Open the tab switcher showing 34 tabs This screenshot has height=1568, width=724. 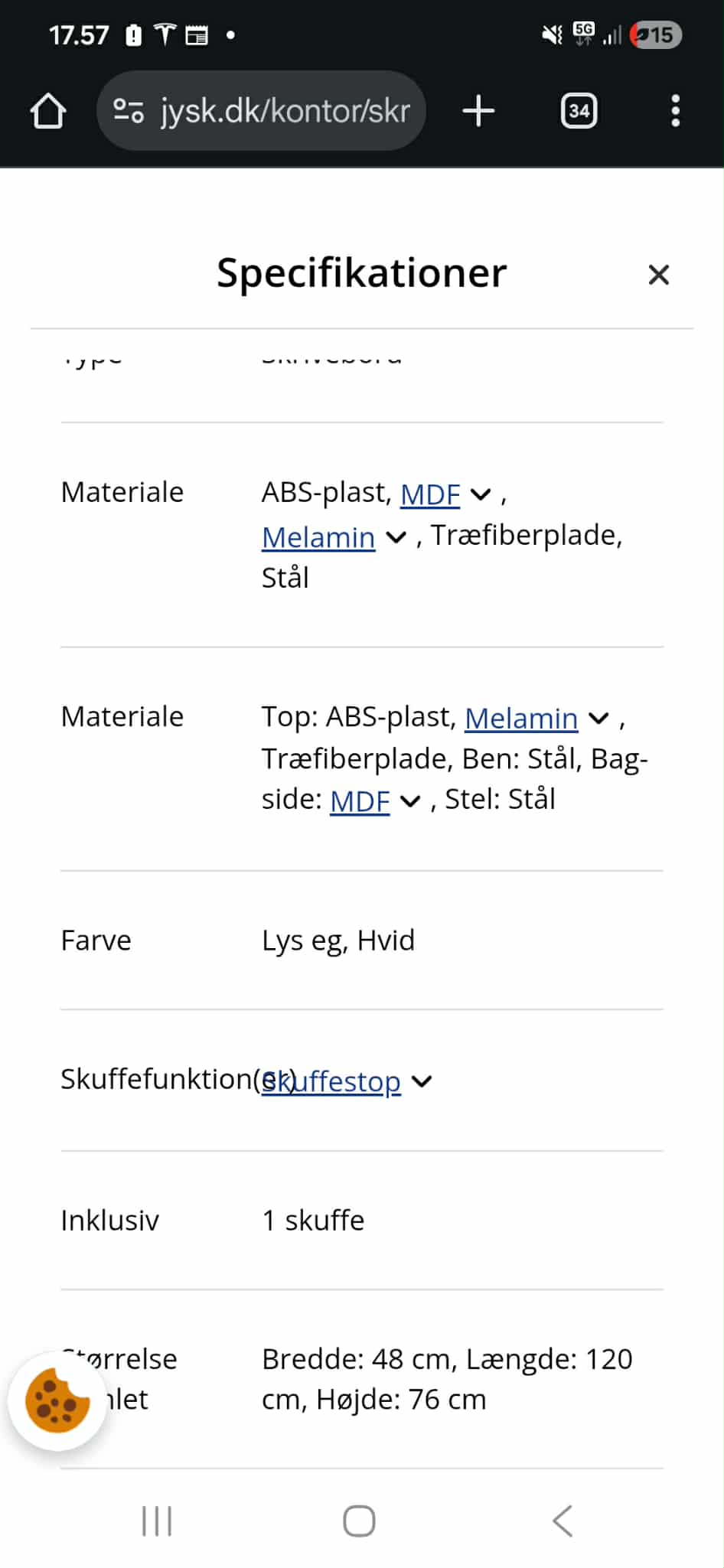pos(578,110)
